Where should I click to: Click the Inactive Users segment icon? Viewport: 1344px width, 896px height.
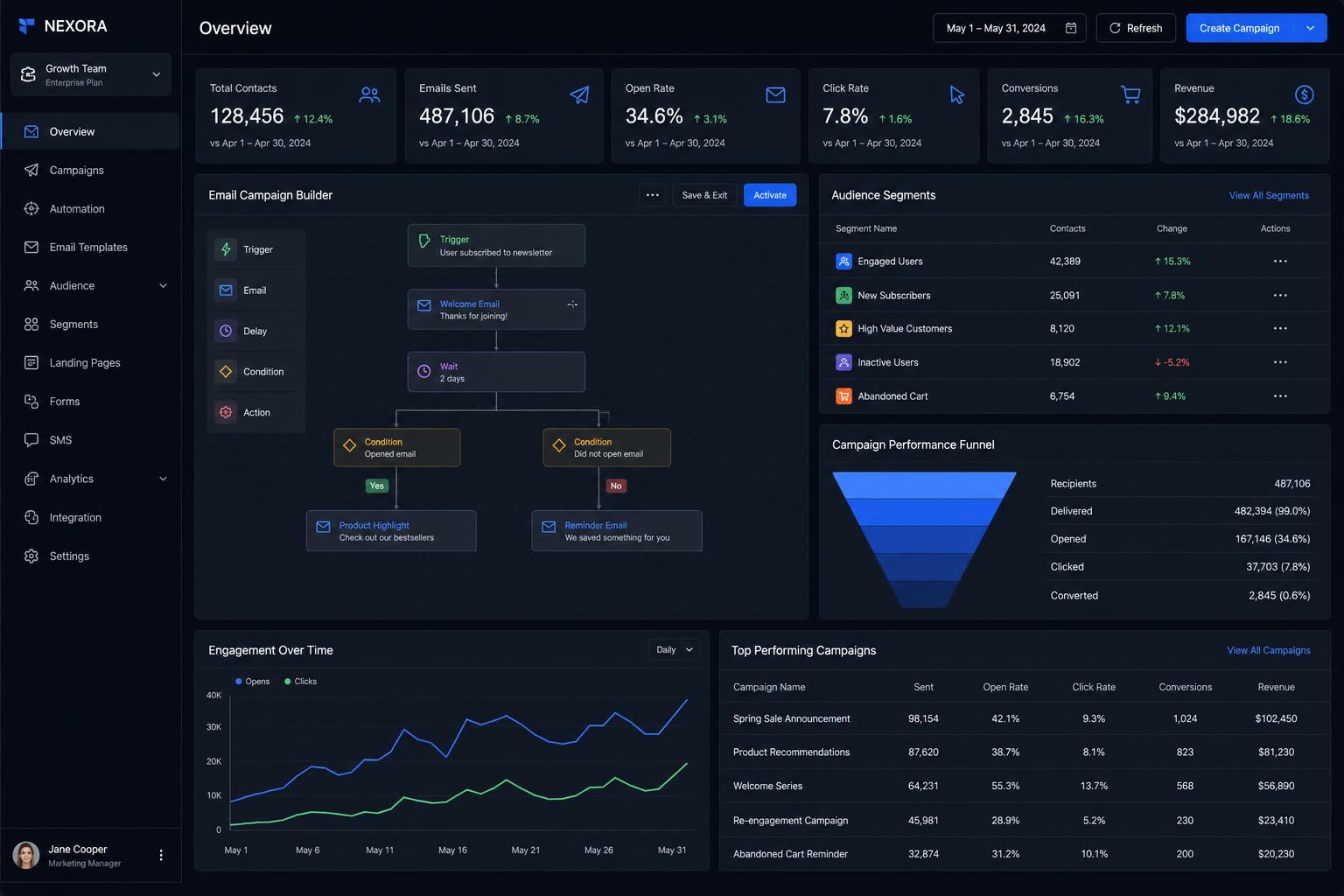coord(843,362)
